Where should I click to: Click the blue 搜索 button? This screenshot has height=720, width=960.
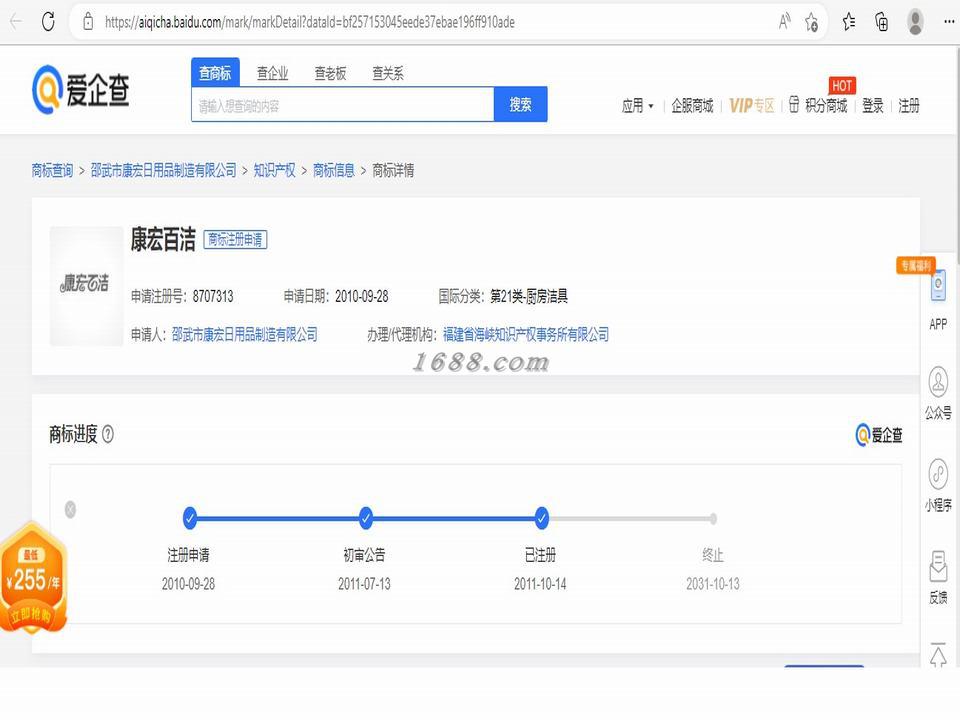[520, 105]
